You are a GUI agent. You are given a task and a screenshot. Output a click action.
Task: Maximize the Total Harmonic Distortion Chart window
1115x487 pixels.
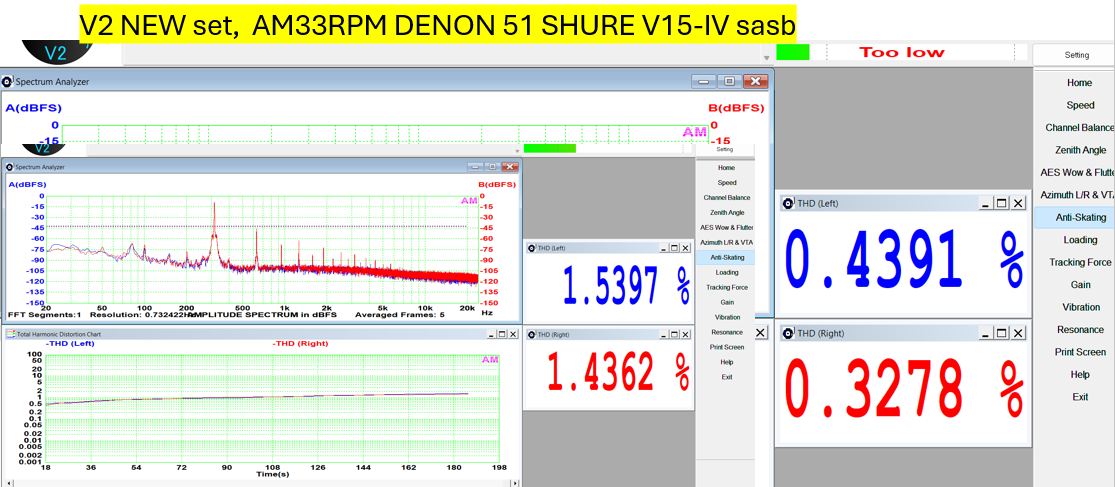coord(501,333)
